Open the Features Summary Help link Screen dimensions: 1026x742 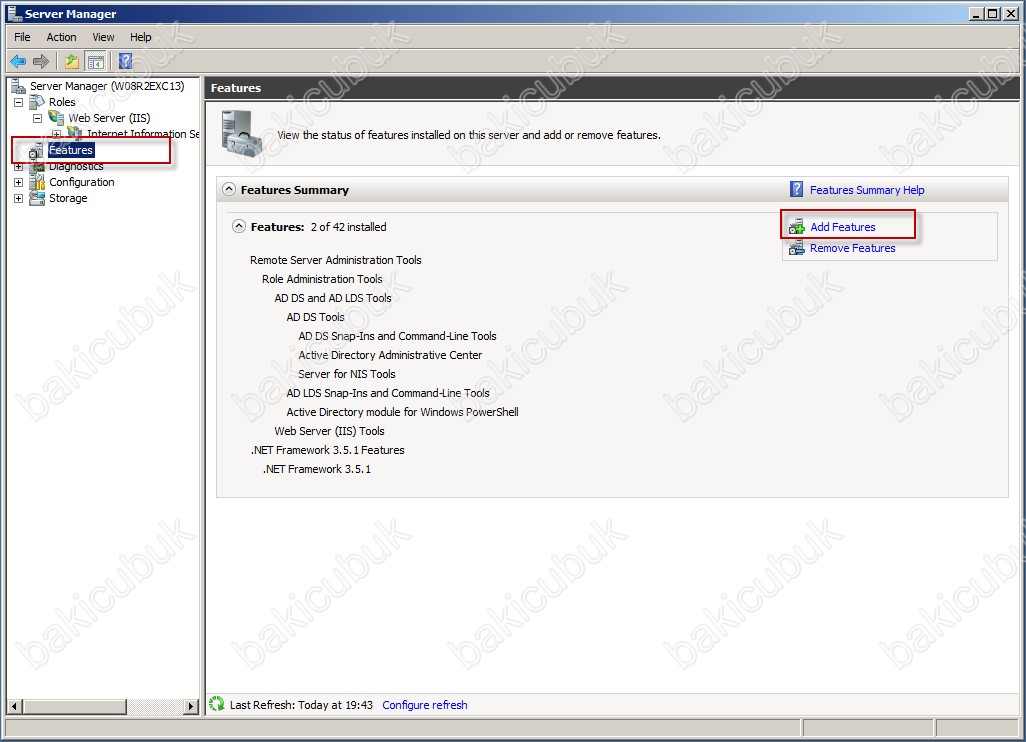click(867, 190)
